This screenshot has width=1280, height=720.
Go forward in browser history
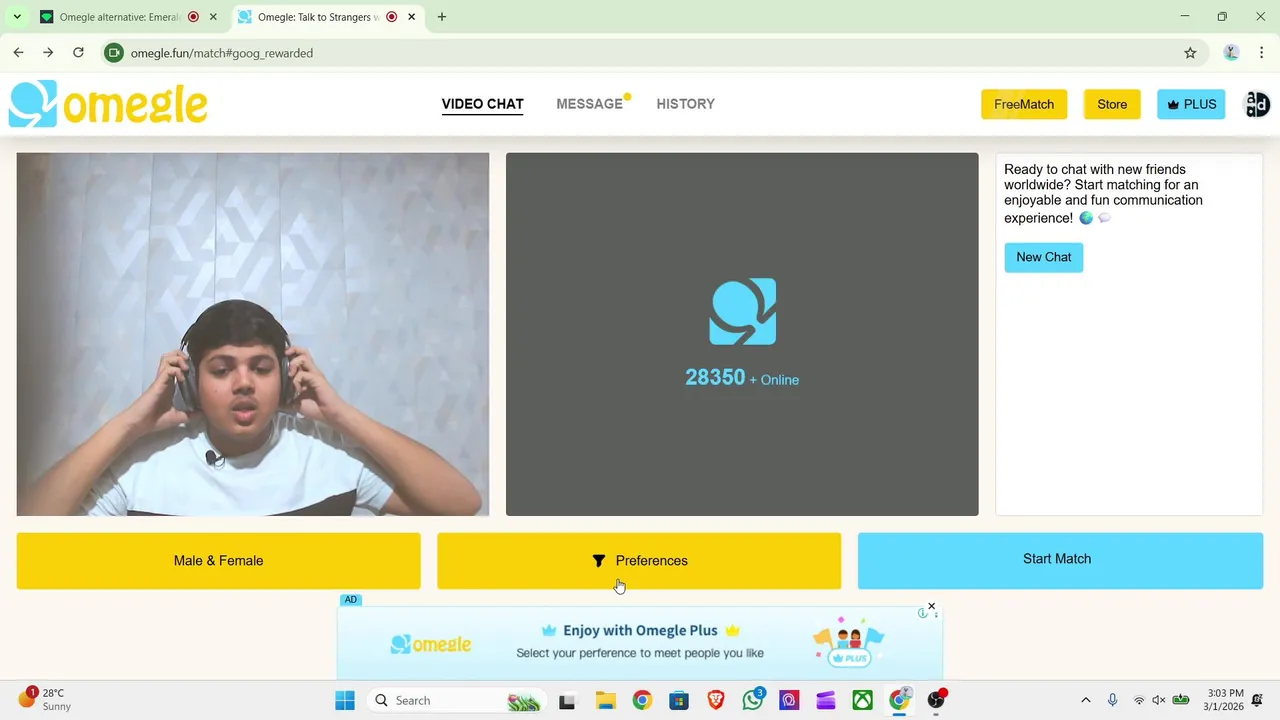tap(48, 53)
